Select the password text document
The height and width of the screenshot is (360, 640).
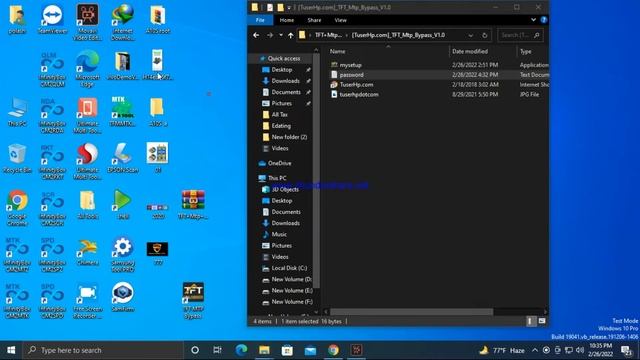pyautogui.click(x=351, y=75)
